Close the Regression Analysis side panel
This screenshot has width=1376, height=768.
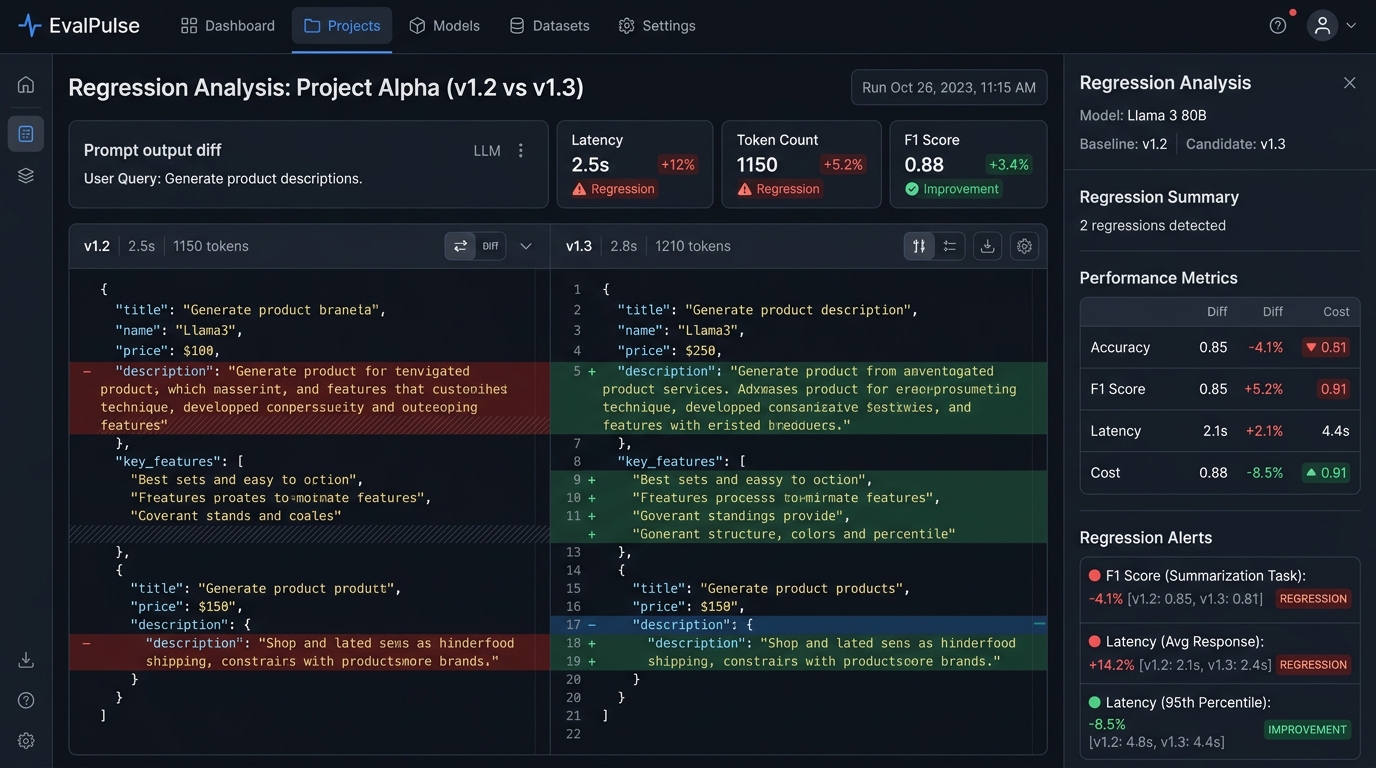click(x=1350, y=83)
